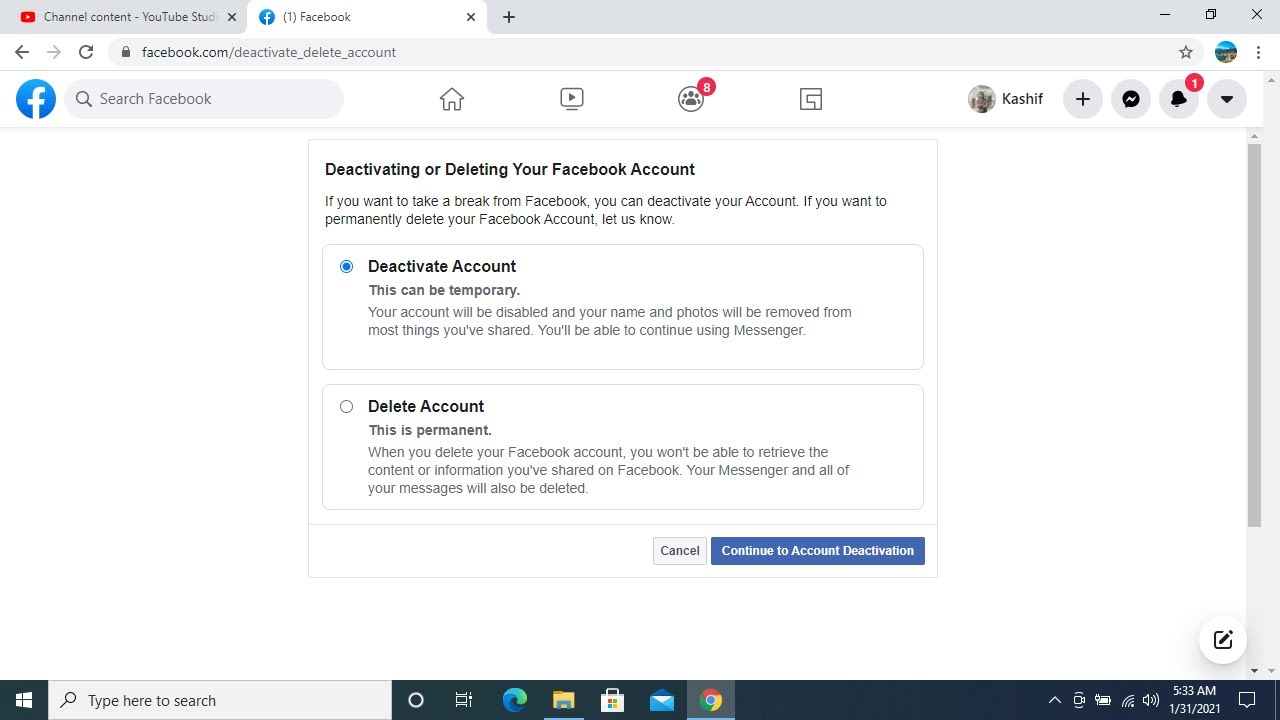1280x720 pixels.
Task: Open the volume speaker tray icon
Action: (1151, 700)
